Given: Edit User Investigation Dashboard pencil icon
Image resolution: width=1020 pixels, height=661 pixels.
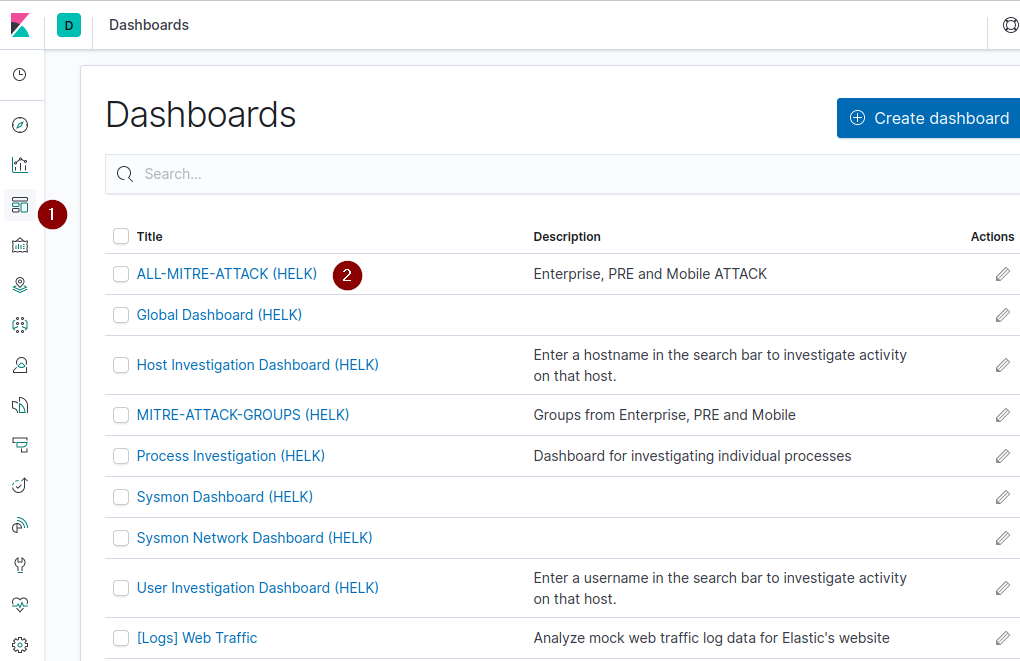Looking at the screenshot, I should (x=1002, y=588).
